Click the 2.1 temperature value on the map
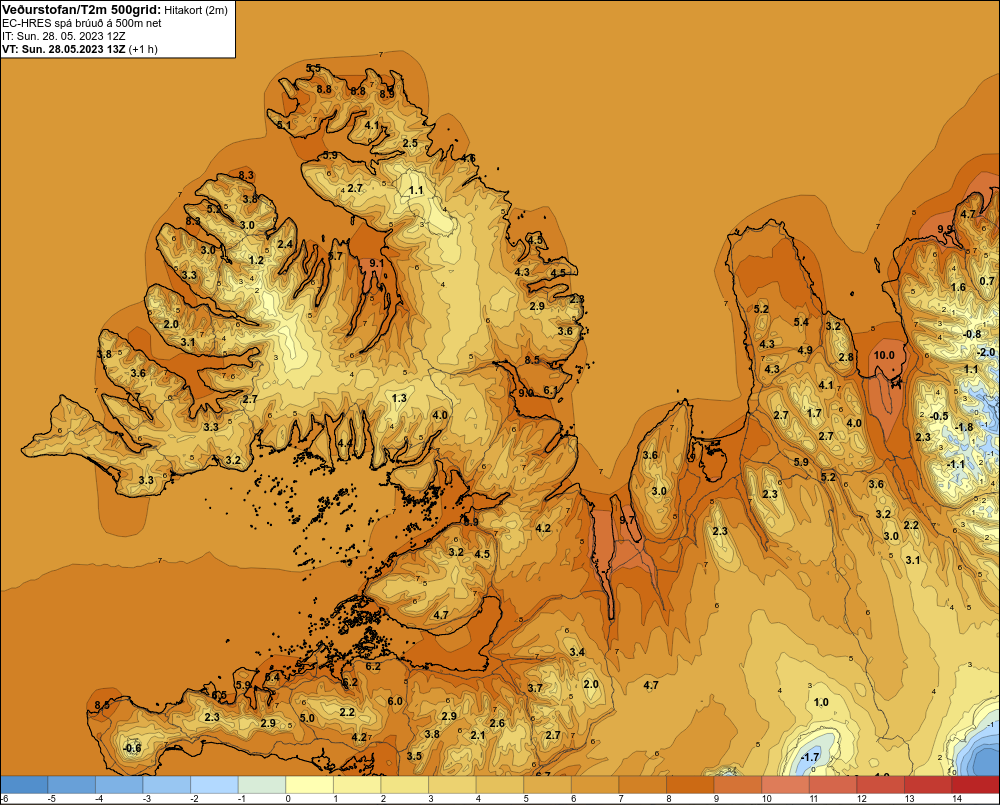Viewport: 1000px width, 805px height. 478,735
